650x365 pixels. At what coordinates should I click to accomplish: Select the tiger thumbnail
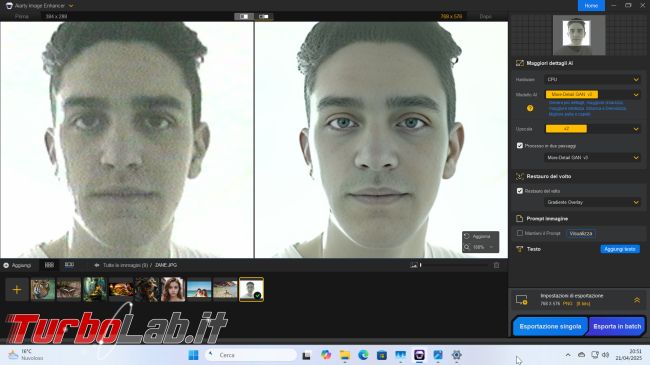pyautogui.click(x=43, y=290)
